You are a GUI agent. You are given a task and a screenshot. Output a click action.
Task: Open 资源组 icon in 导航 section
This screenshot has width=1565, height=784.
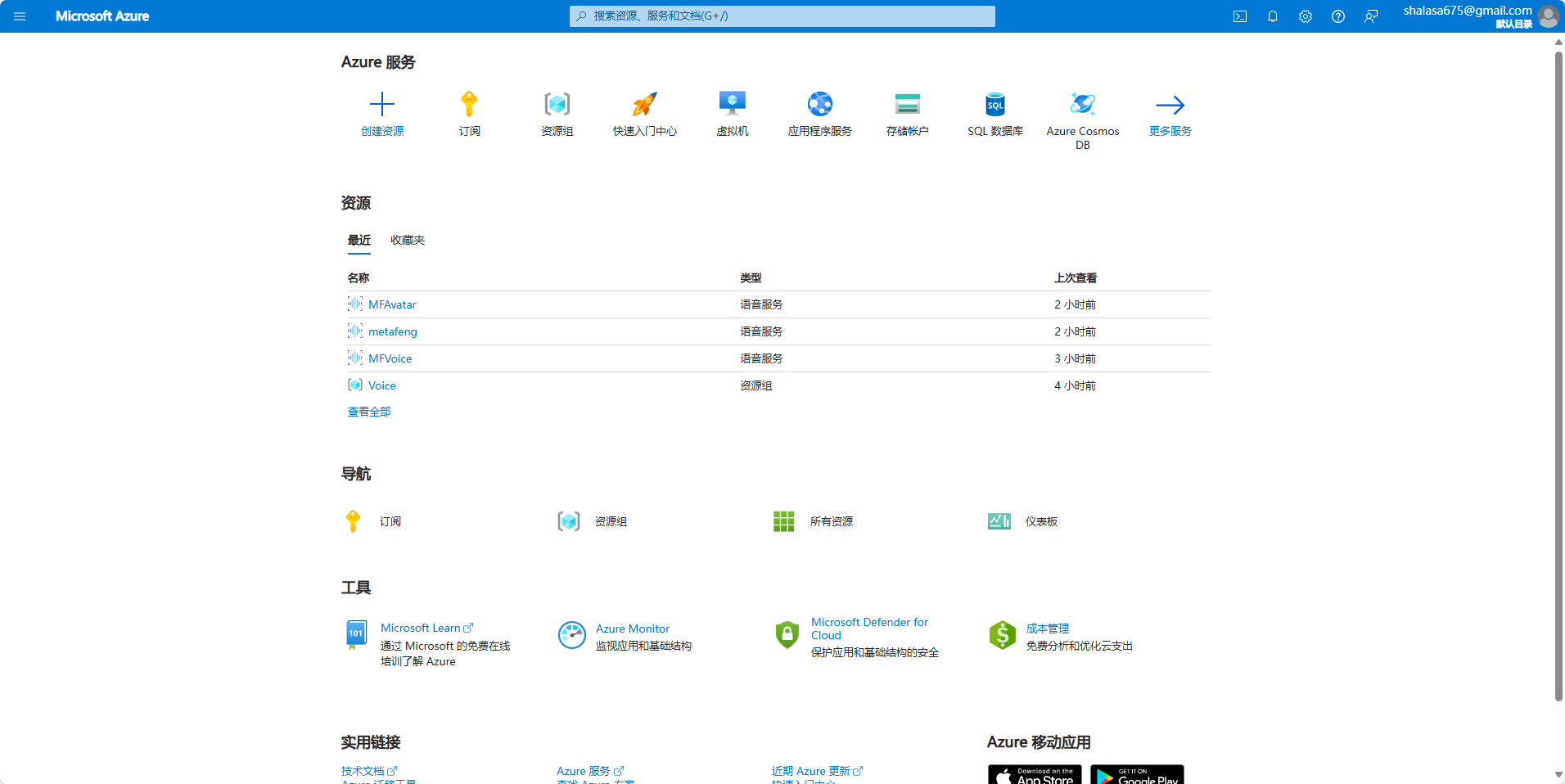click(569, 521)
